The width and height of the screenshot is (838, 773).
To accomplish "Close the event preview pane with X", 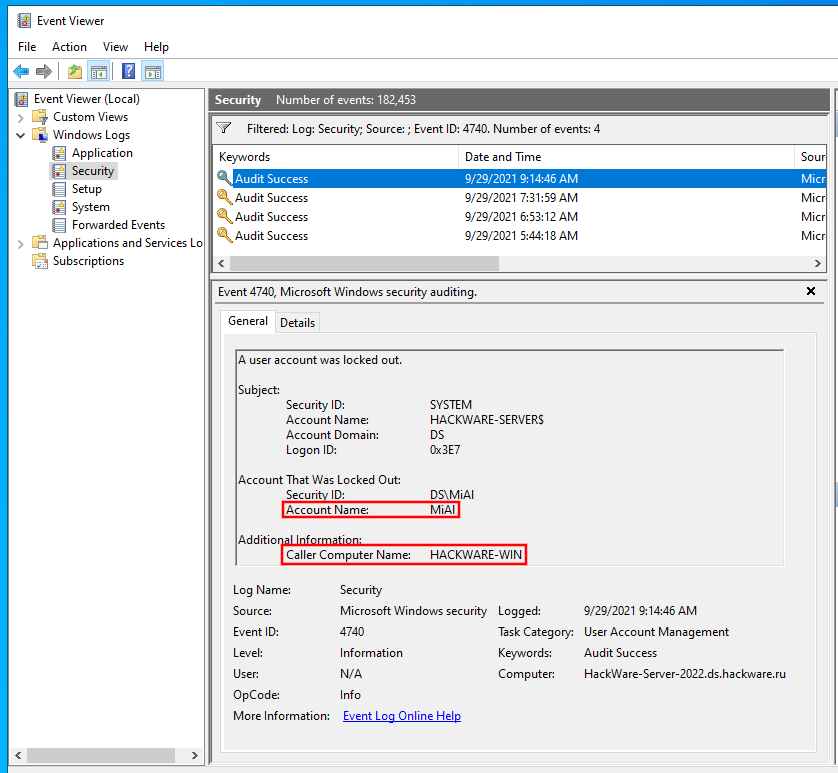I will point(811,291).
